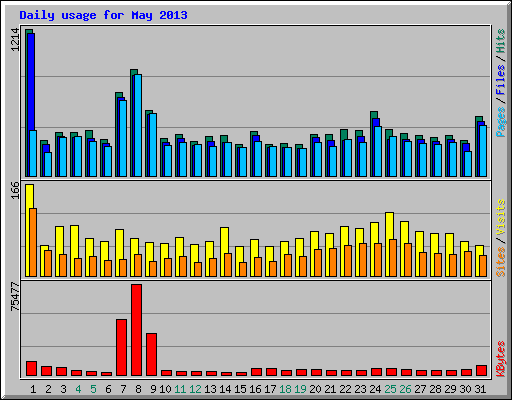Select the cyan pages bar for day 24
512x400 pixels.
click(378, 151)
